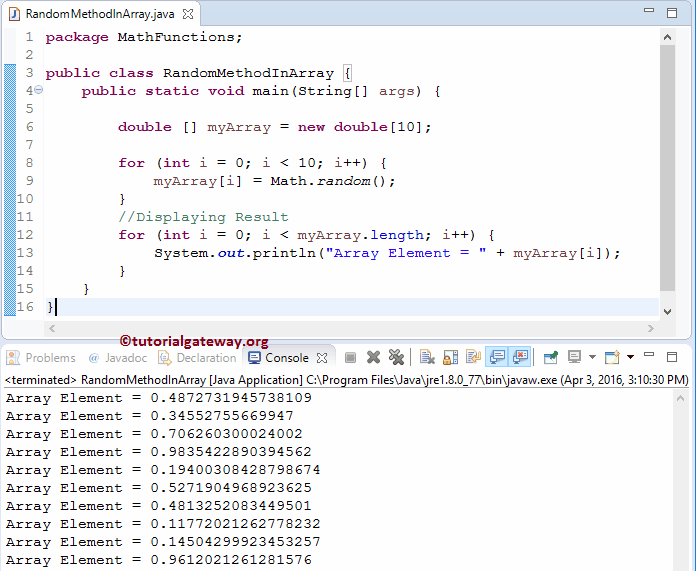Screen dimensions: 696x571
Task: Collapse the main method fold marker
Action: coord(38,91)
